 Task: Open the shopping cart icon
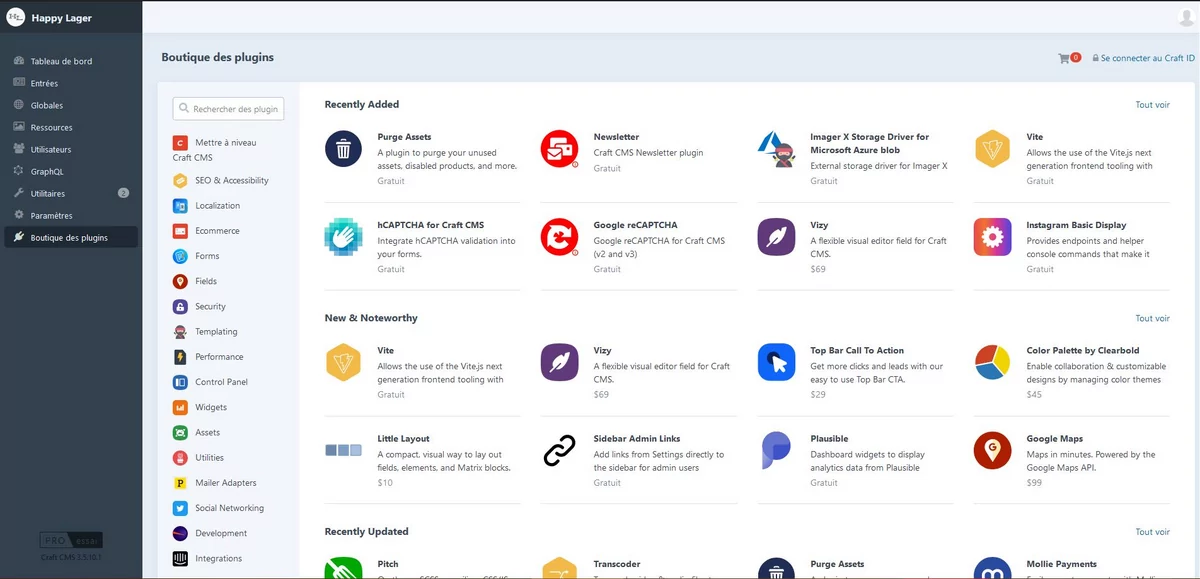click(1064, 58)
